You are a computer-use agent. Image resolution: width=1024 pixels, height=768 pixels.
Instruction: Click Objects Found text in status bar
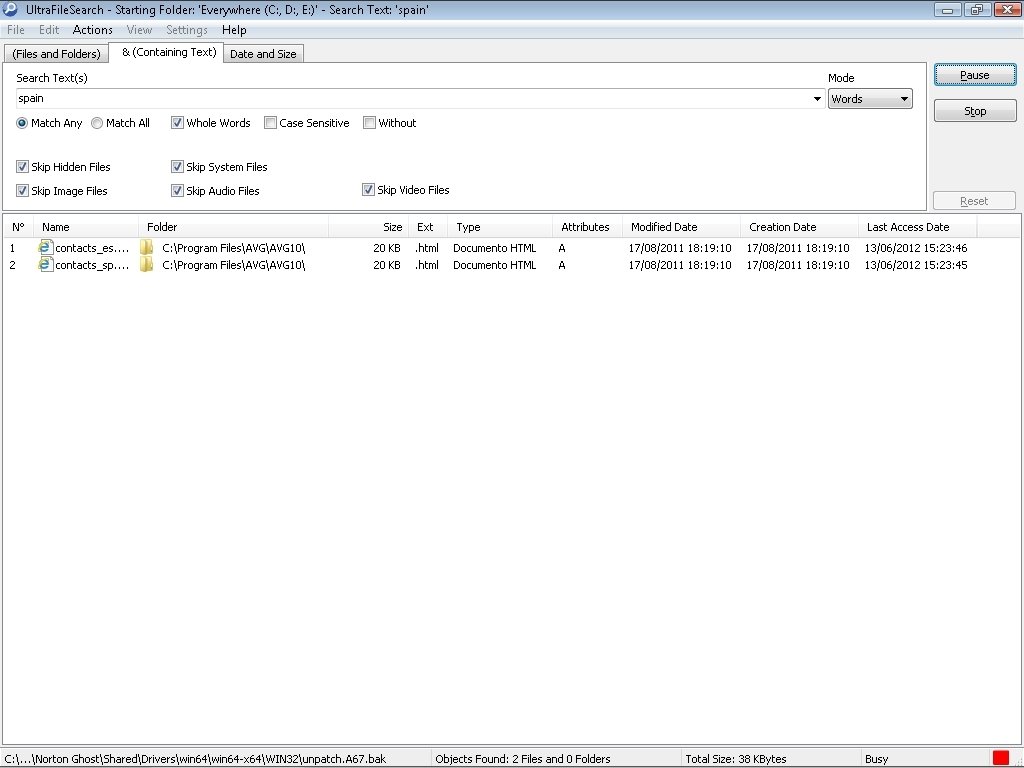pyautogui.click(x=522, y=759)
